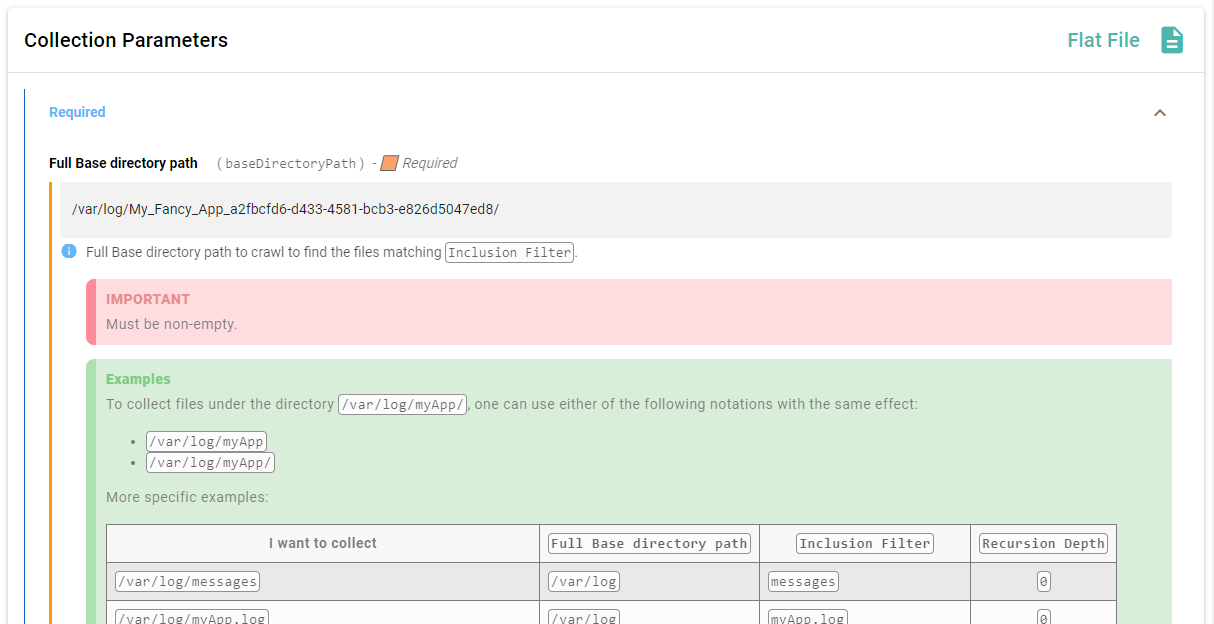This screenshot has height=624, width=1214.
Task: Click the Required section header label
Action: tap(77, 112)
